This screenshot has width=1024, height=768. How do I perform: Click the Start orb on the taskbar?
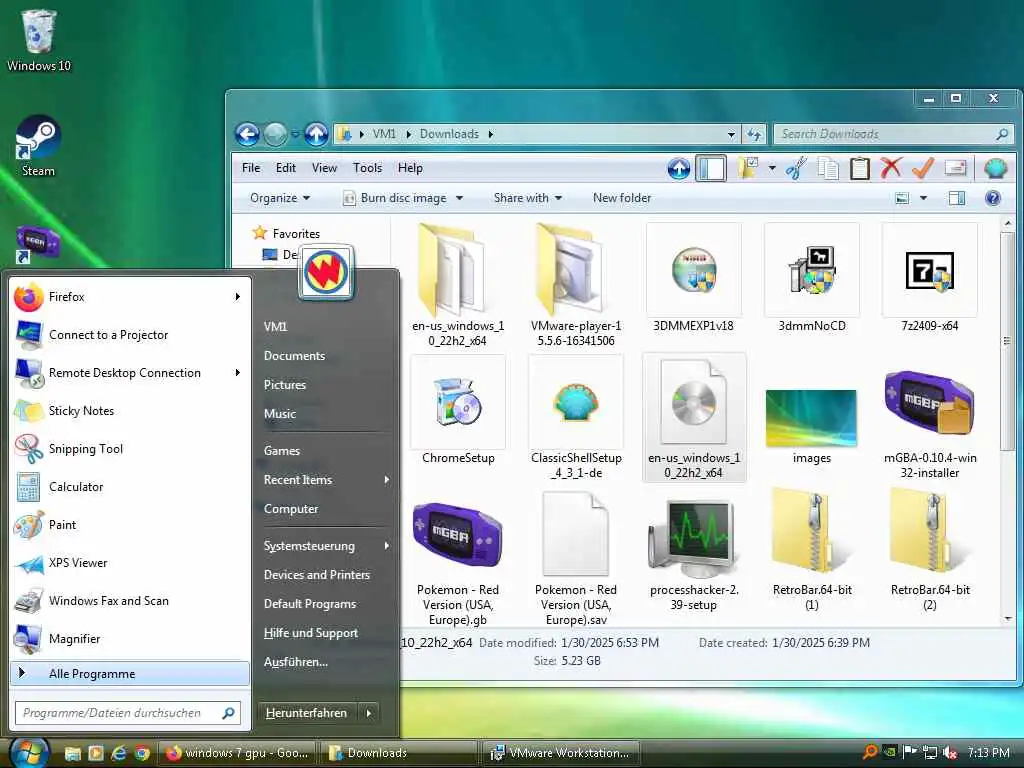29,752
